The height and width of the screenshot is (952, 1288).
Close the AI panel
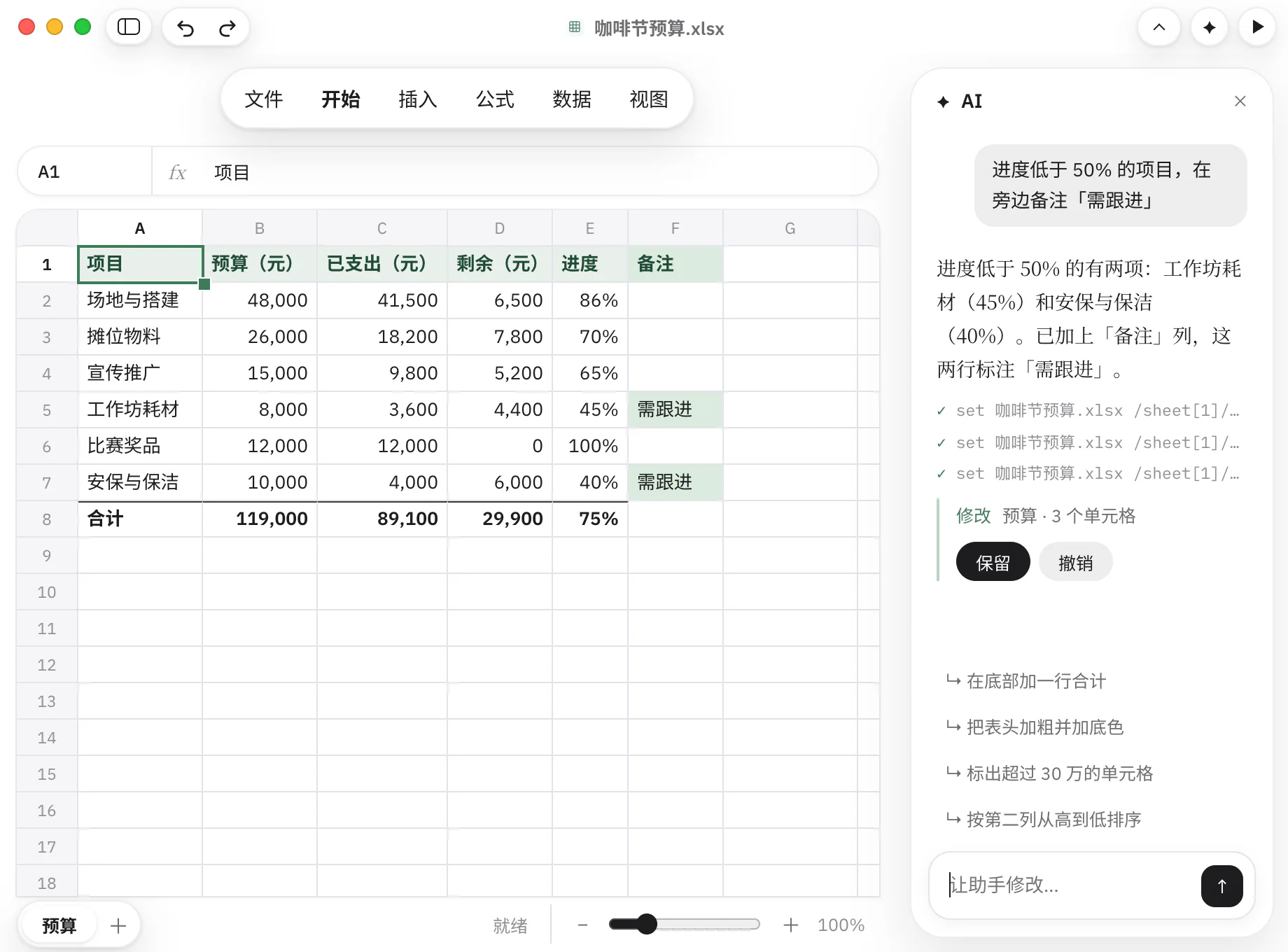(x=1240, y=101)
